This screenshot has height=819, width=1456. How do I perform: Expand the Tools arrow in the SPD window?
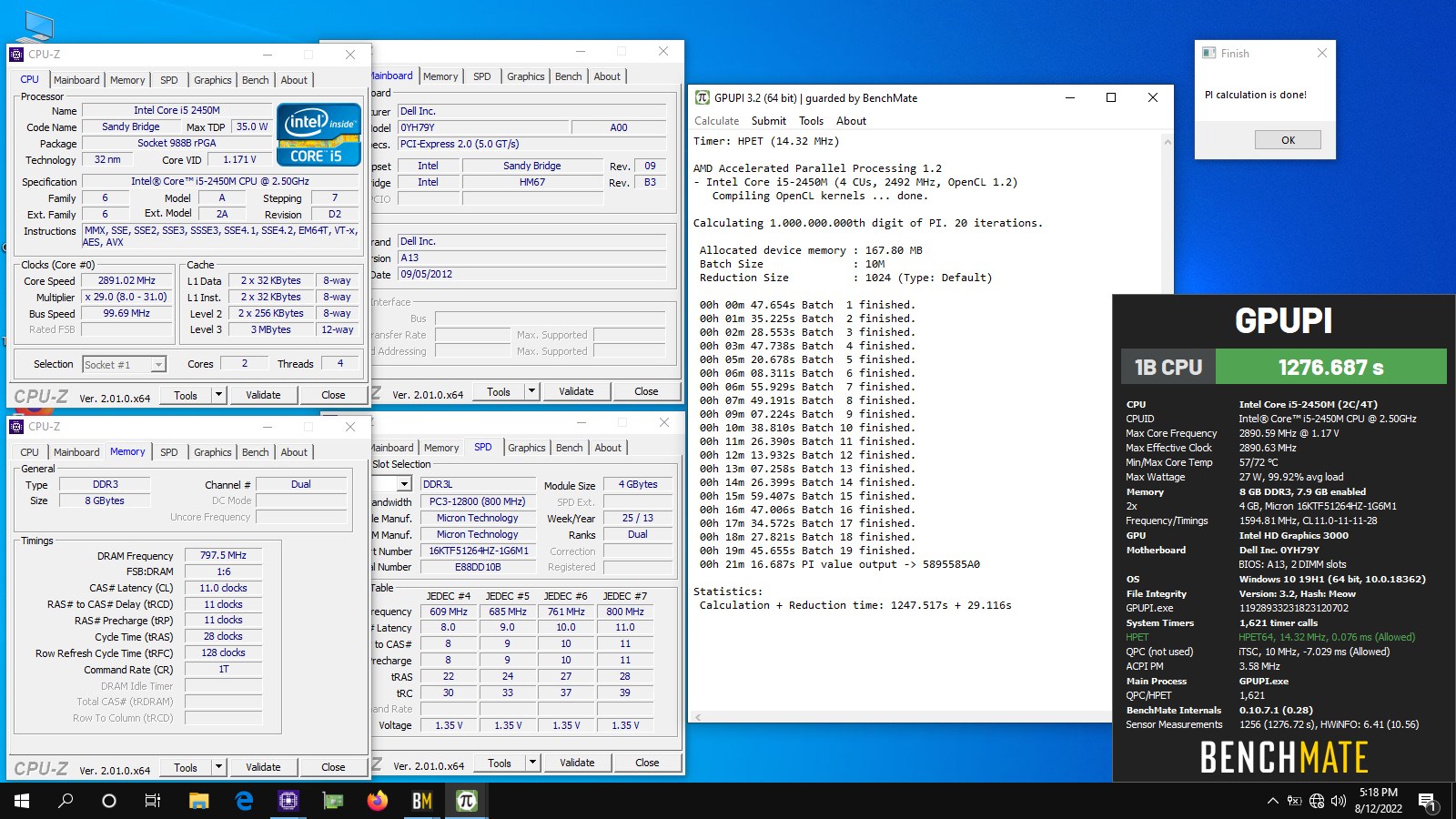click(533, 763)
